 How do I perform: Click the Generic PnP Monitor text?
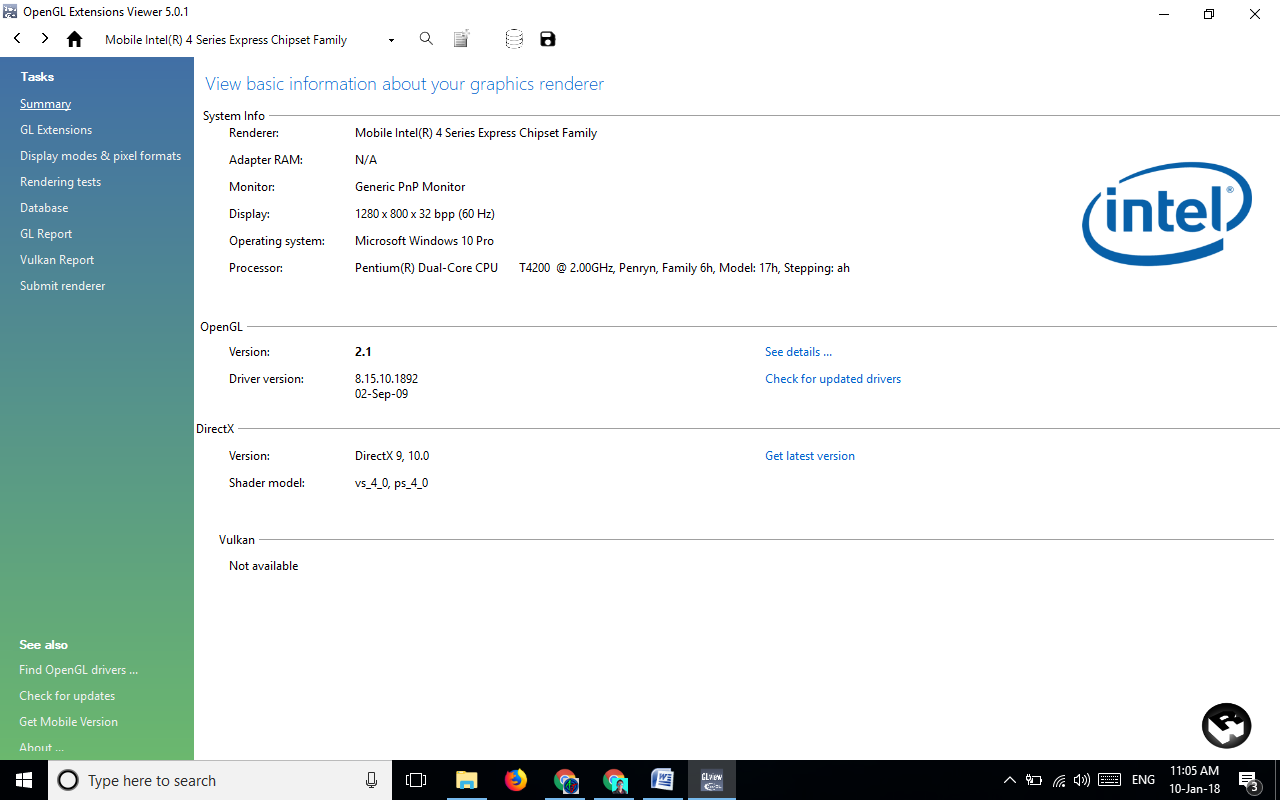(410, 187)
